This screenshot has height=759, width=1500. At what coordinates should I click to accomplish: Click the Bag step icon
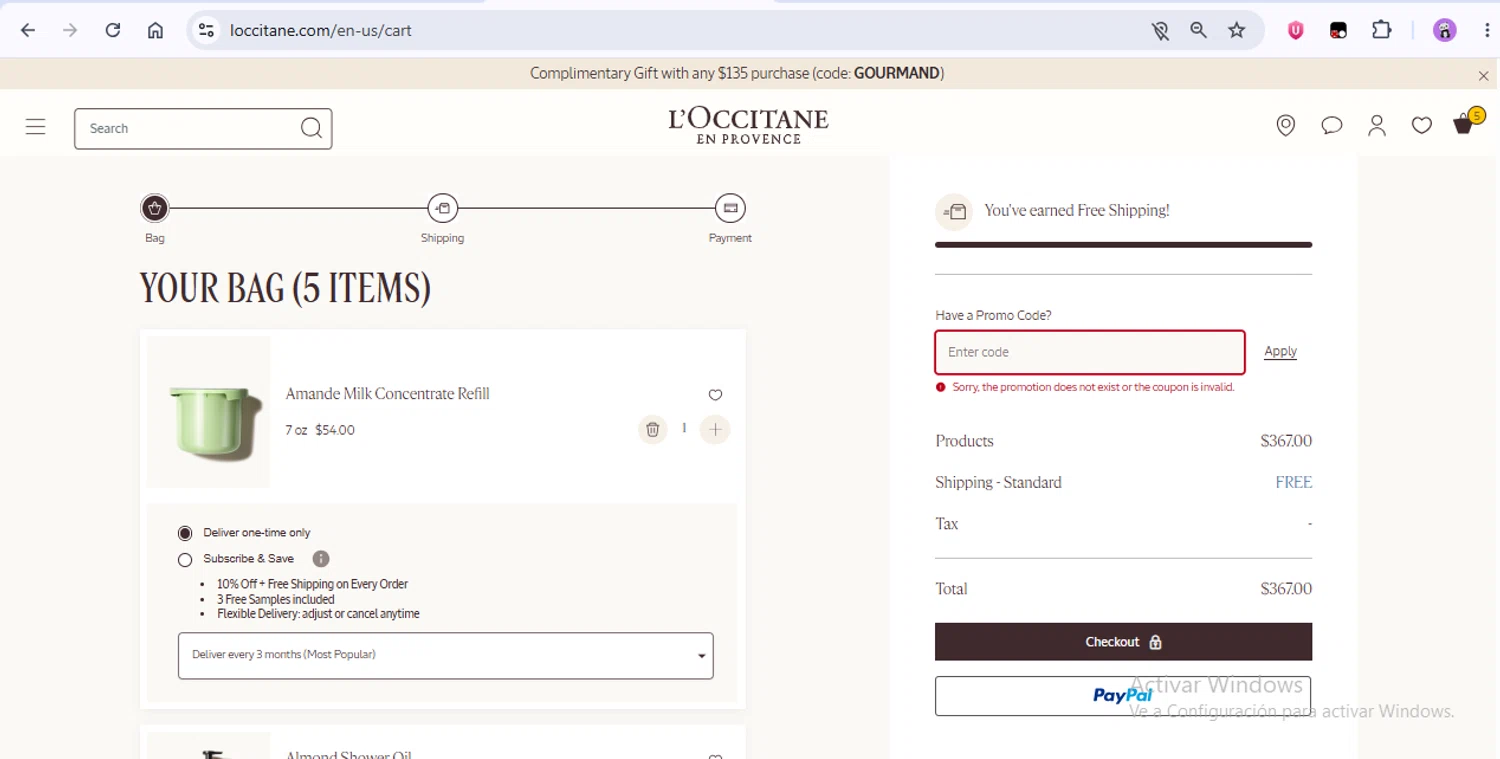click(154, 208)
